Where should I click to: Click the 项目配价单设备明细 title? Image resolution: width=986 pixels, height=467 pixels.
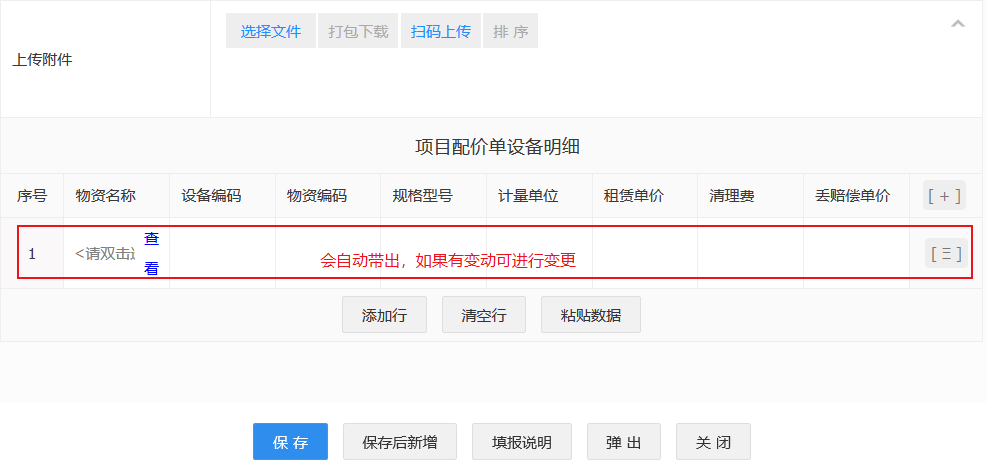(x=497, y=147)
